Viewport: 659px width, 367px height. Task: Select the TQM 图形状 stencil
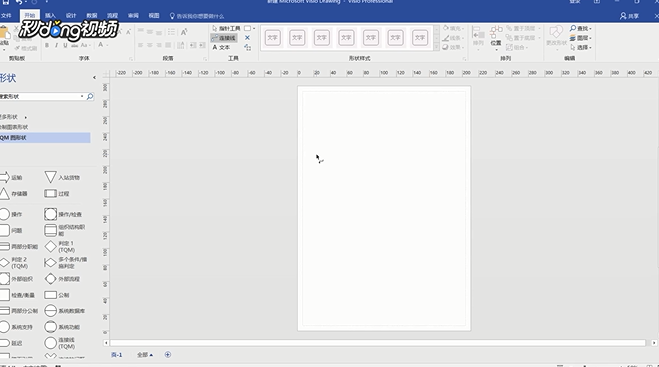(45, 138)
